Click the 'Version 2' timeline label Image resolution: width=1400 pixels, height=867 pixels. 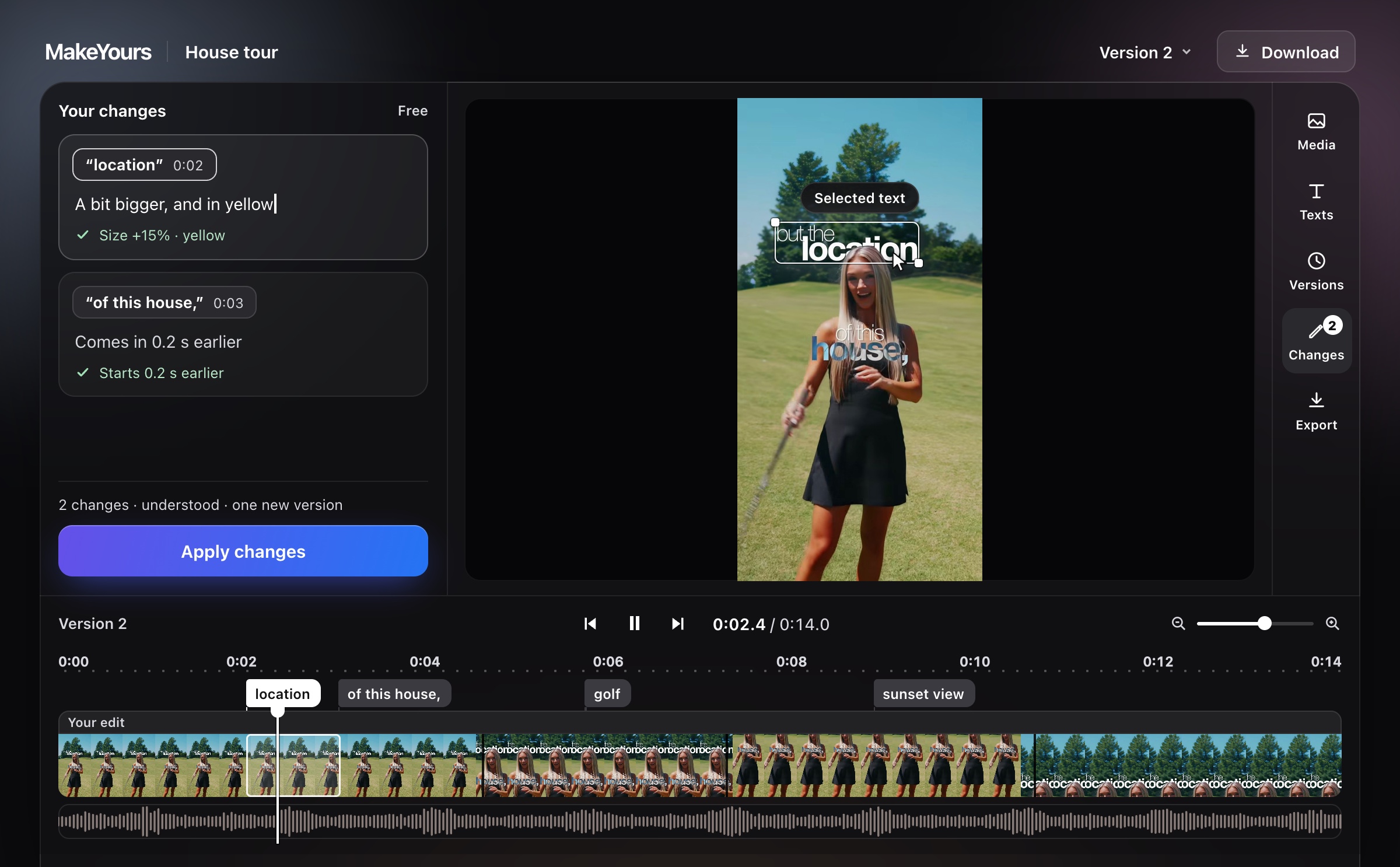point(93,624)
